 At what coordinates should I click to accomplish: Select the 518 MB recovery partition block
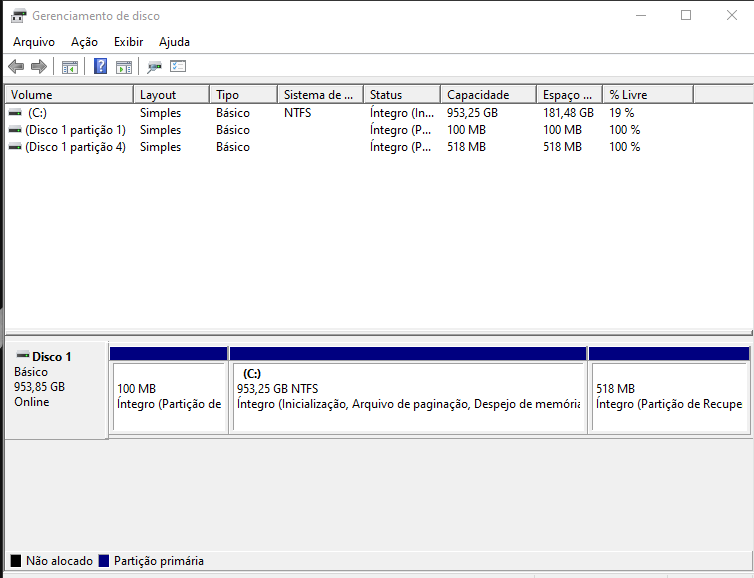click(669, 390)
